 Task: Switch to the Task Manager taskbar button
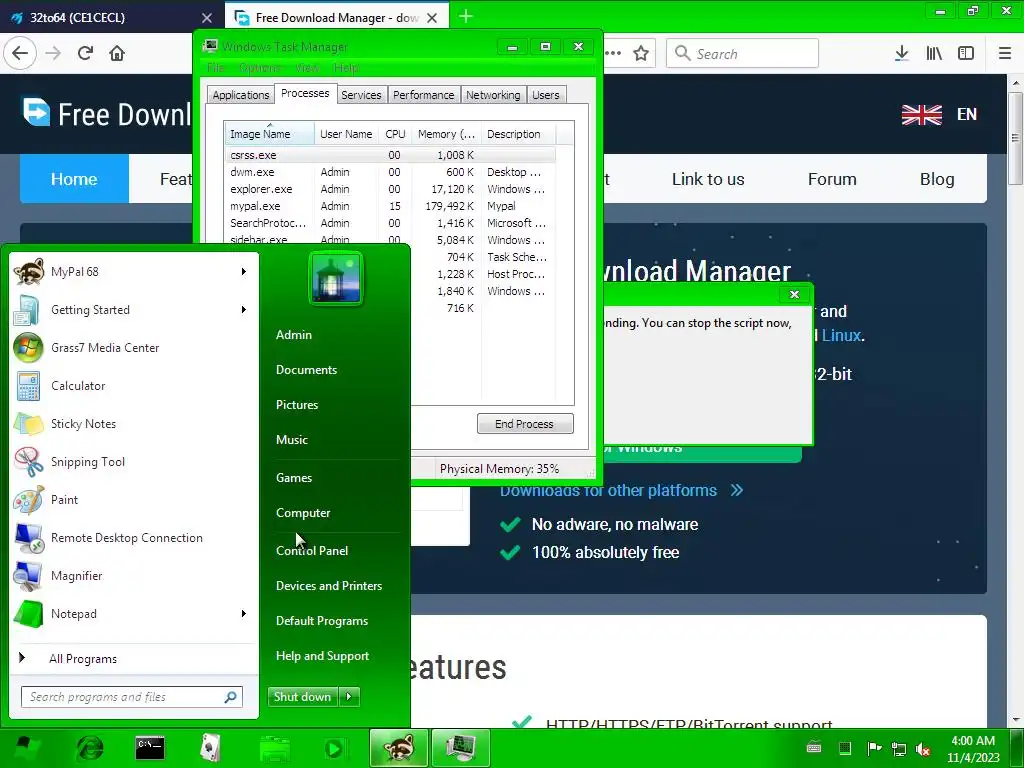[460, 748]
